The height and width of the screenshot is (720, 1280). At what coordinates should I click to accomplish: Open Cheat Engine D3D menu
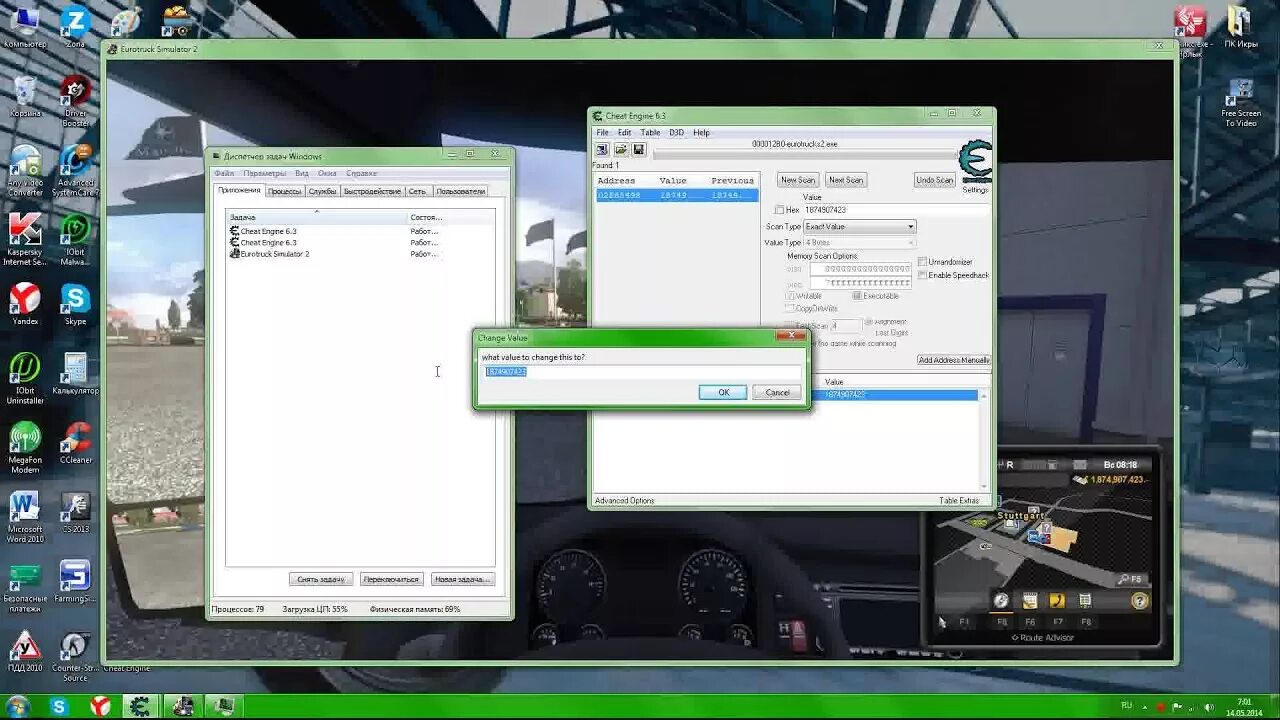(x=677, y=132)
